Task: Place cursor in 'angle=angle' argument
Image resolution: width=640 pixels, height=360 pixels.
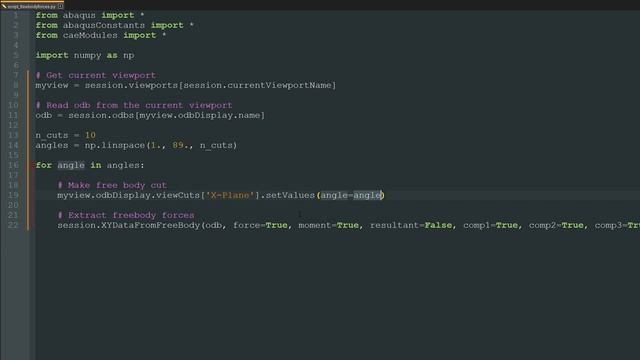Action: point(351,195)
